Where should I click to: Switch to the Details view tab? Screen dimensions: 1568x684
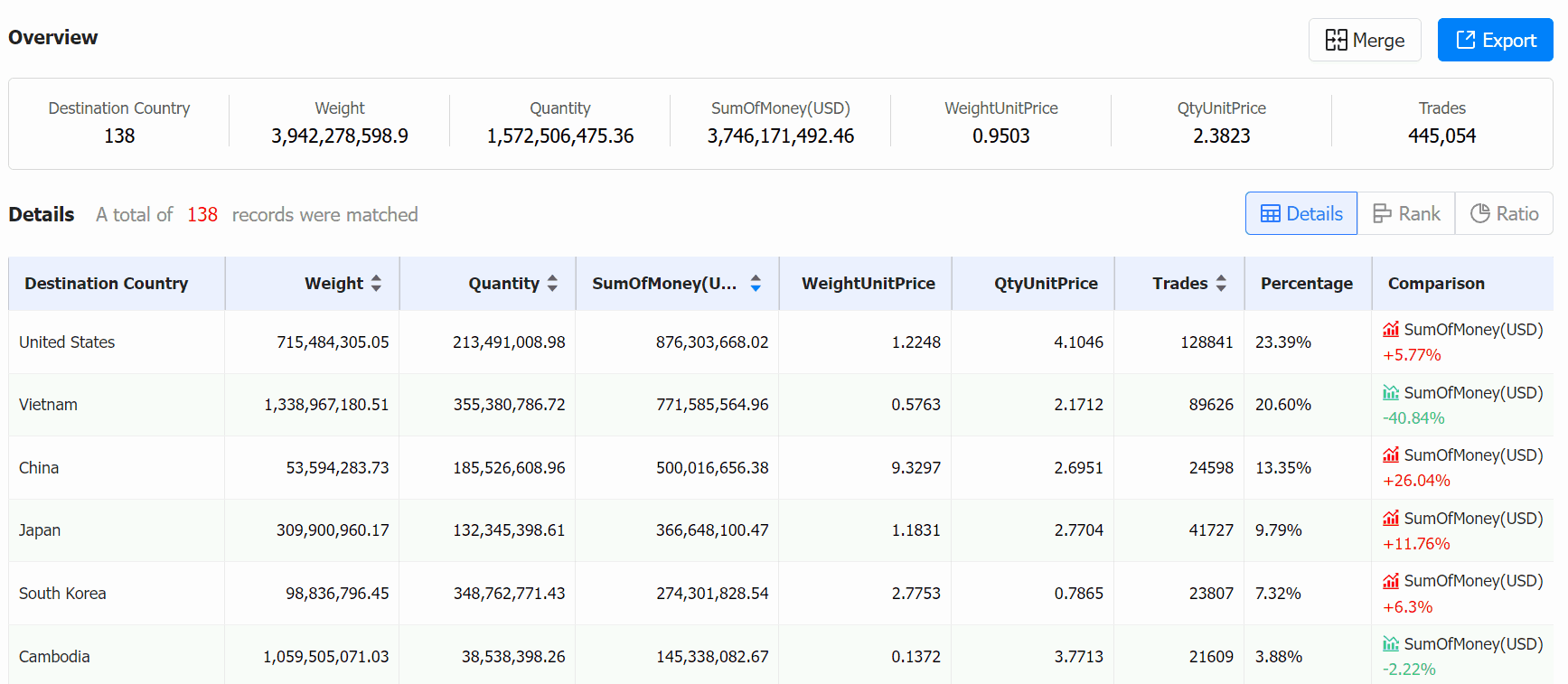[1301, 213]
